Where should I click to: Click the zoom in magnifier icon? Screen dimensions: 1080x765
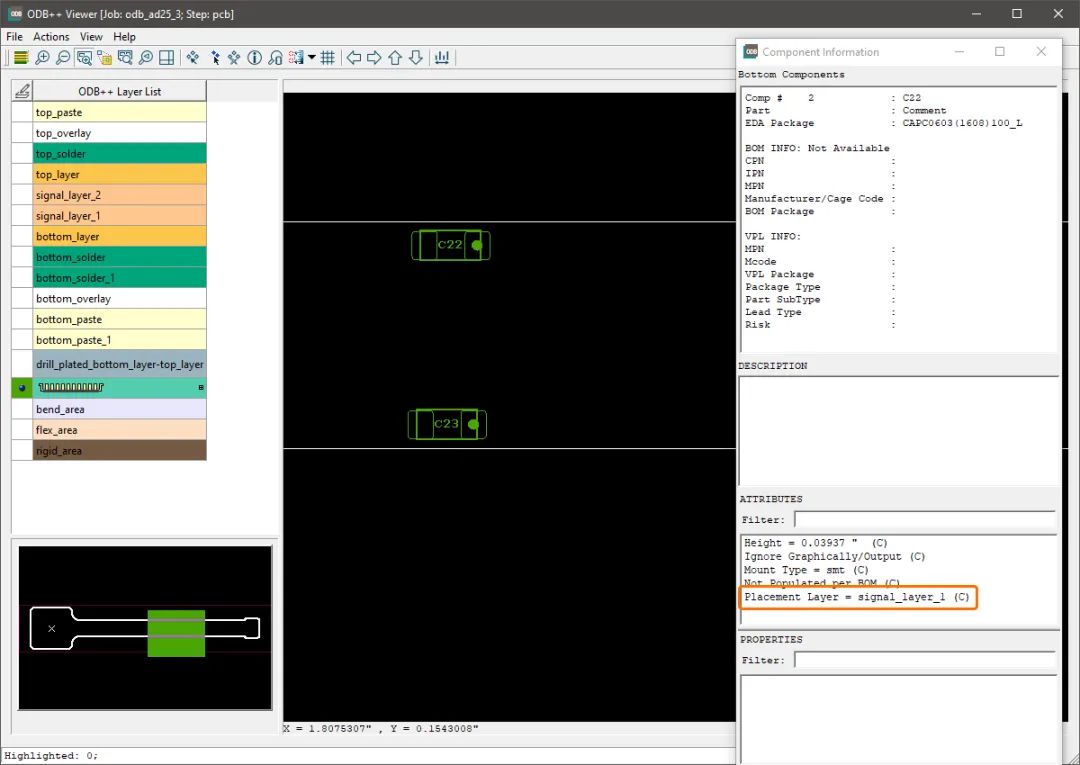(42, 58)
